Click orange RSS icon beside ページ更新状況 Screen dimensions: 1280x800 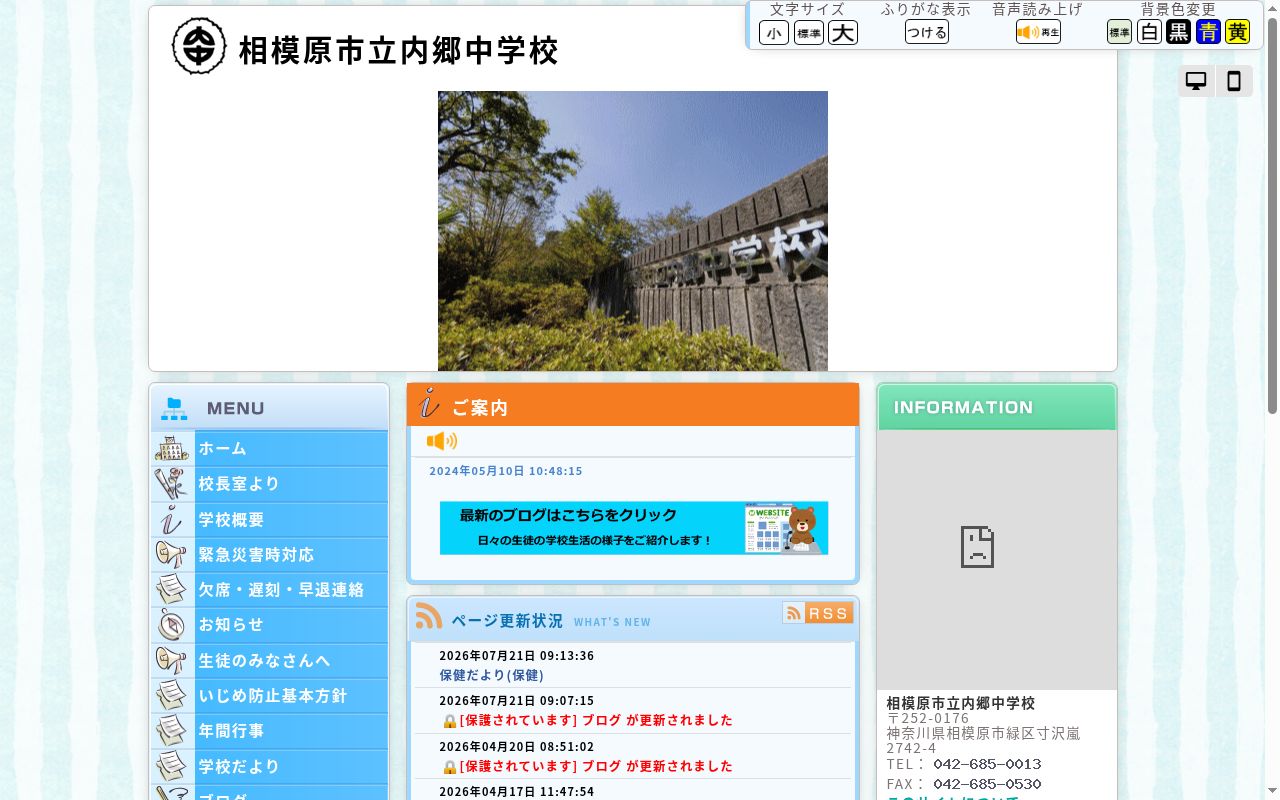(429, 616)
